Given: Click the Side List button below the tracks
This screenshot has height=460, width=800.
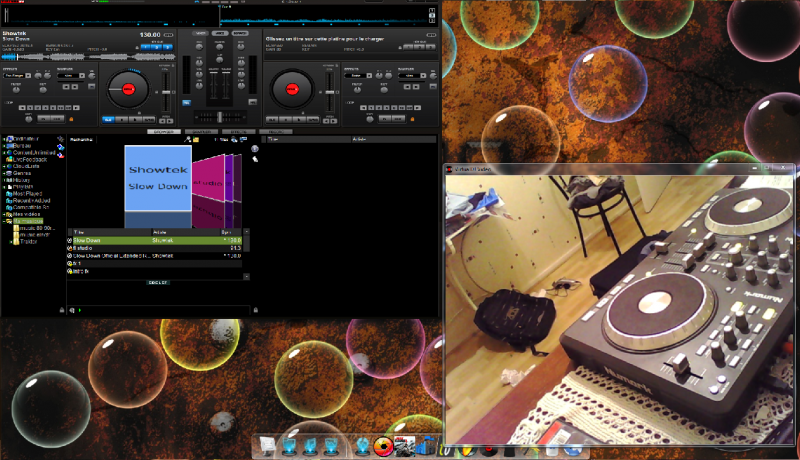Looking at the screenshot, I should (158, 283).
